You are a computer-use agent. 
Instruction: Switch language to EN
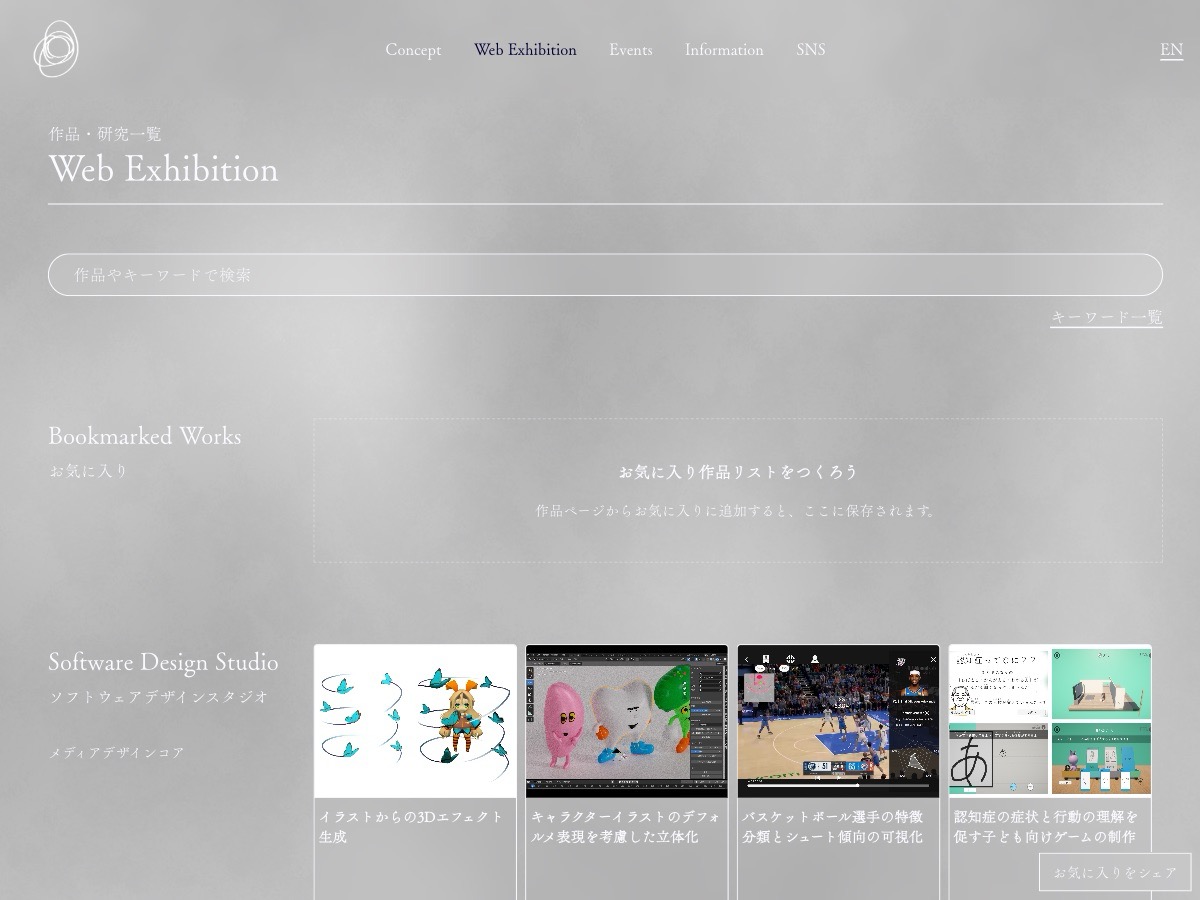1171,50
